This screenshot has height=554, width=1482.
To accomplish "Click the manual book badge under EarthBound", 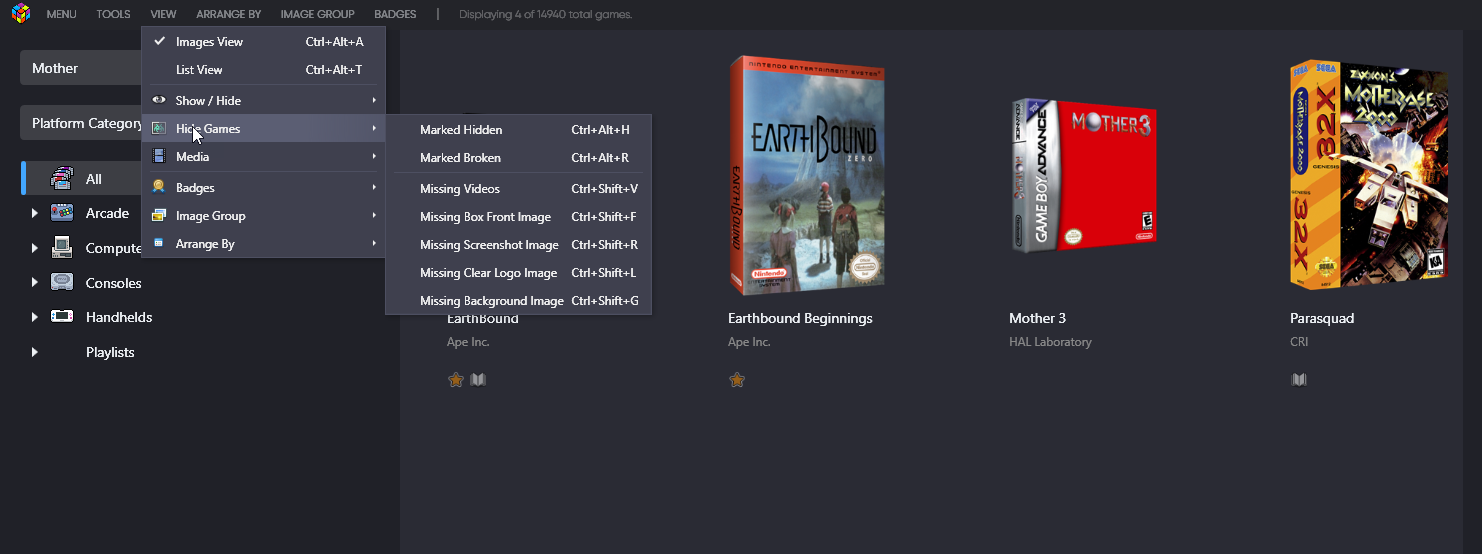I will (x=478, y=380).
